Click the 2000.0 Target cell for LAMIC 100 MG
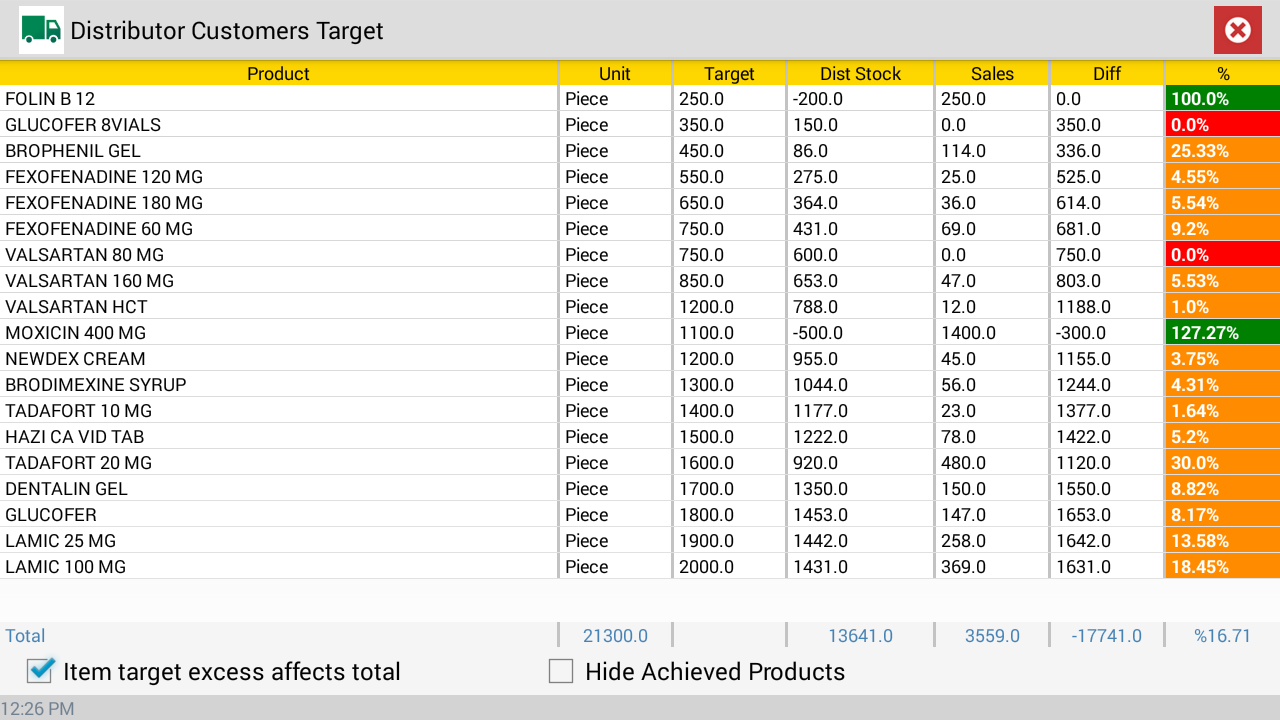Image resolution: width=1280 pixels, height=720 pixels. tap(729, 566)
